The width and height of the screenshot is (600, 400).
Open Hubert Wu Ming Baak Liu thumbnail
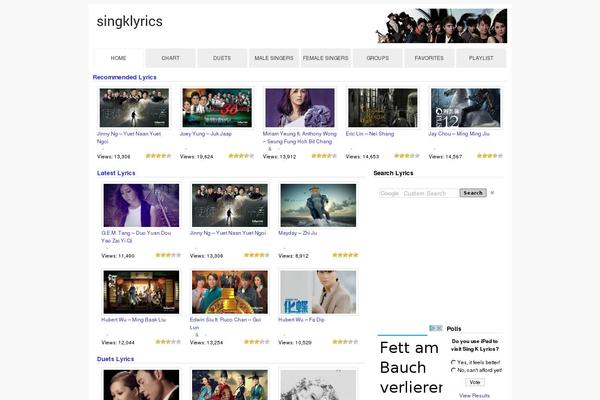pos(141,292)
